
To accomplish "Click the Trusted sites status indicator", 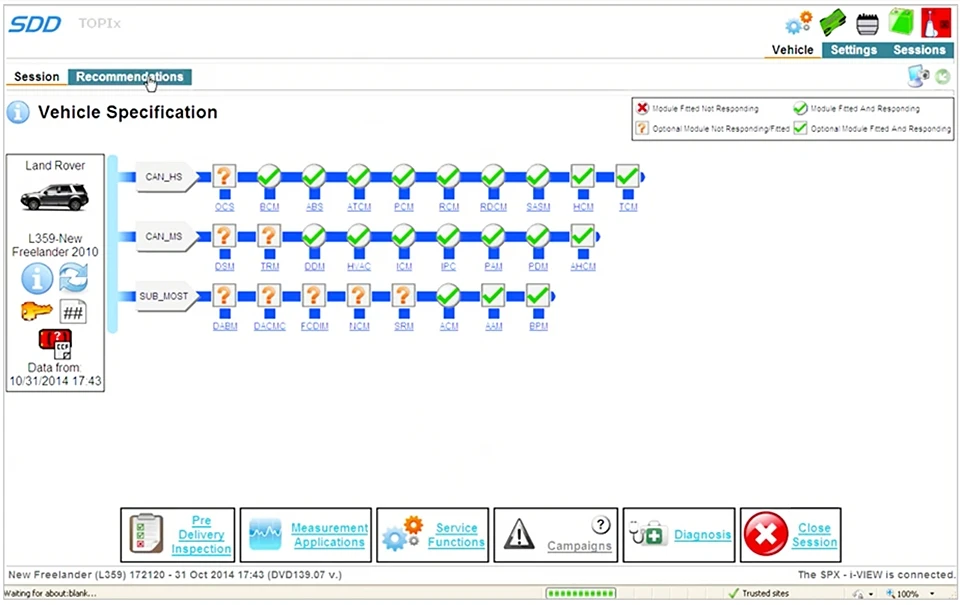I will (x=759, y=593).
